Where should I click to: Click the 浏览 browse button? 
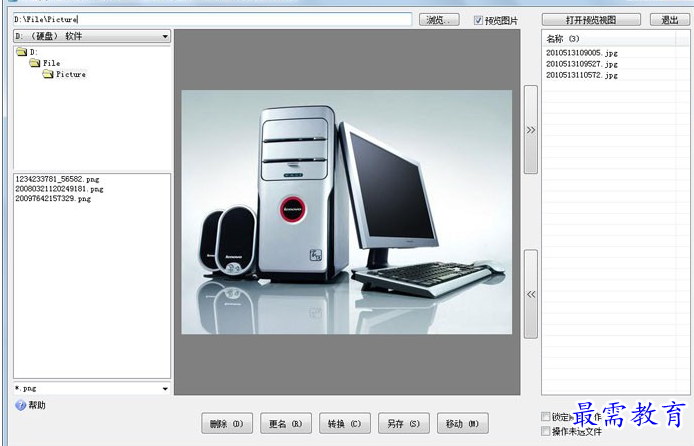click(439, 20)
